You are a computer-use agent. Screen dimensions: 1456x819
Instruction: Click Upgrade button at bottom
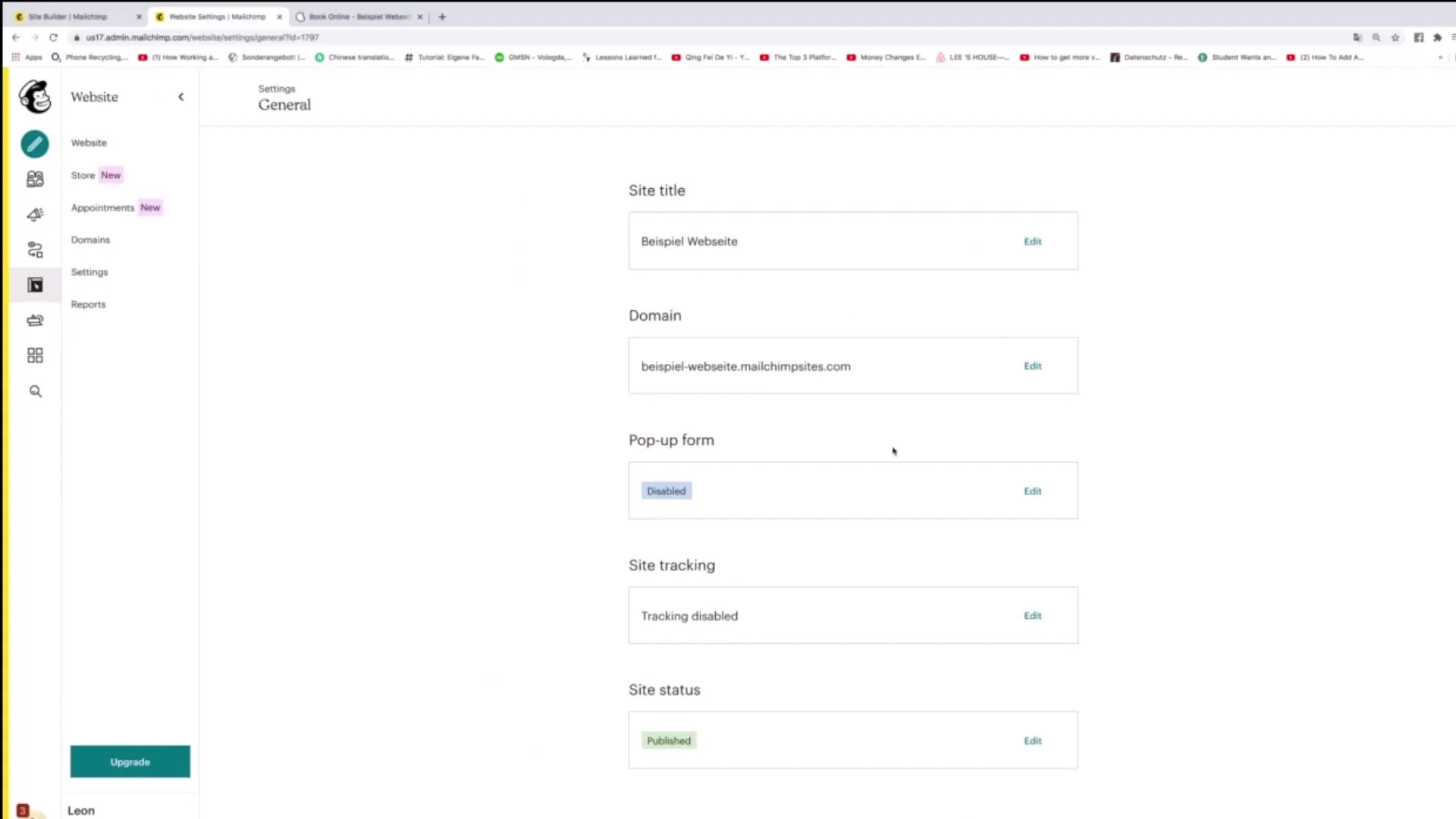click(130, 761)
